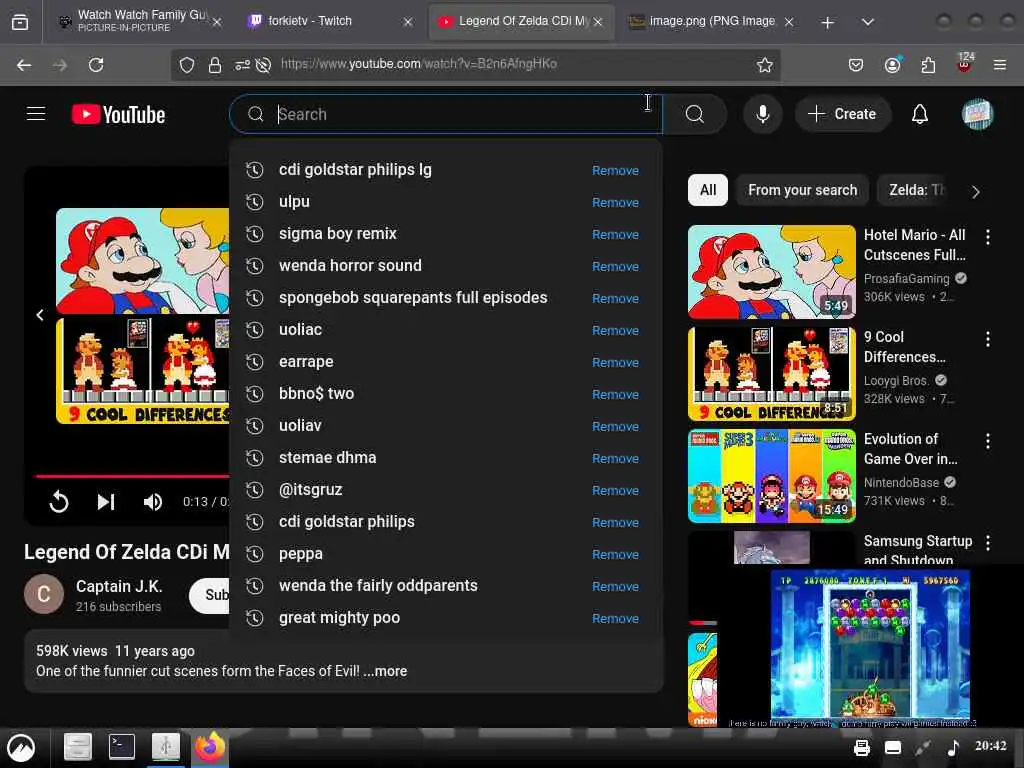The image size is (1024, 768).
Task: Expand description with ...more
Action: pyautogui.click(x=385, y=671)
